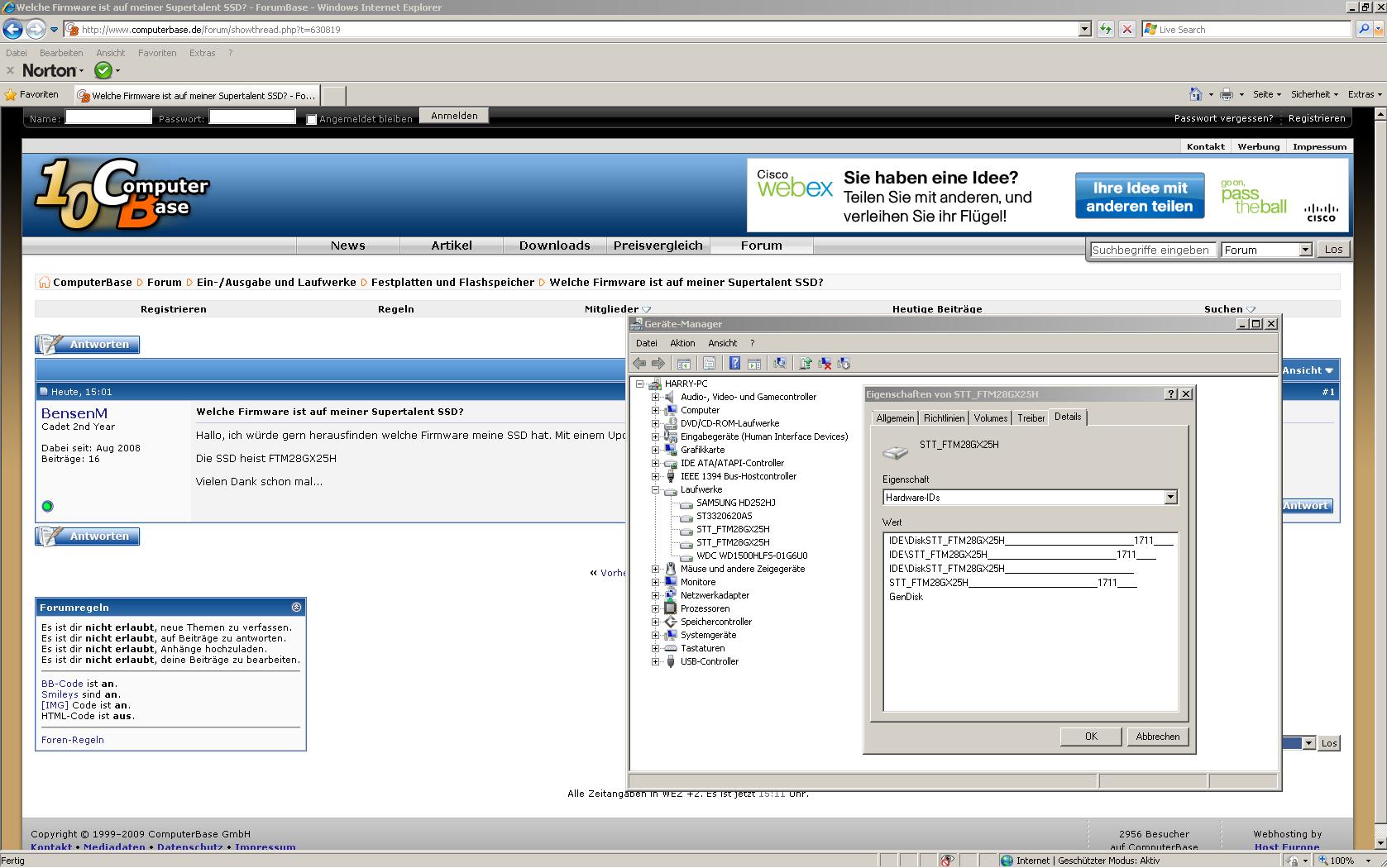Image resolution: width=1387 pixels, height=868 pixels.
Task: Click Update driver software icon
Action: tap(806, 363)
